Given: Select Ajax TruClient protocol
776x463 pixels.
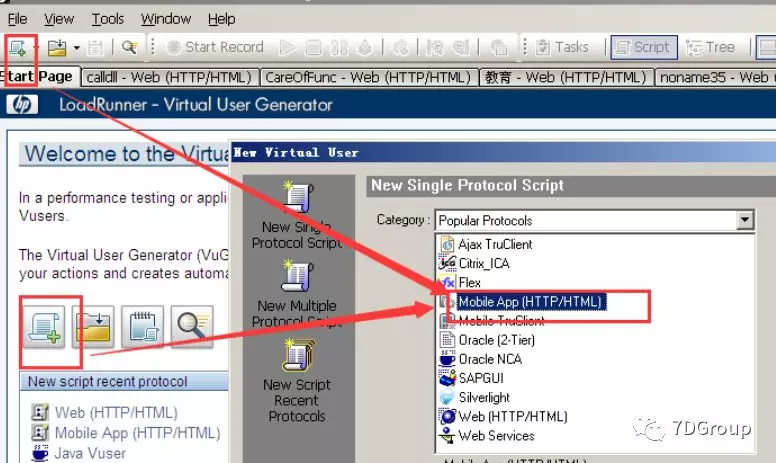Looking at the screenshot, I should [x=495, y=244].
